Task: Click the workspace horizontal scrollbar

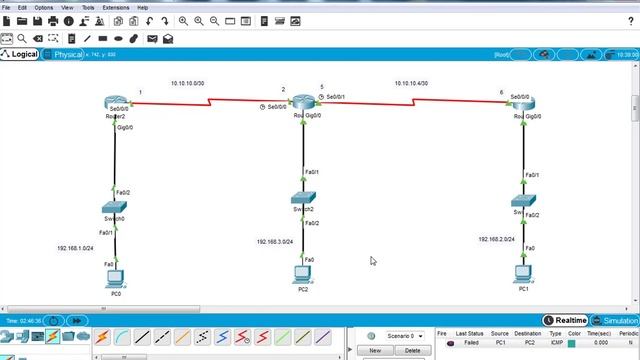Action: pos(103,309)
